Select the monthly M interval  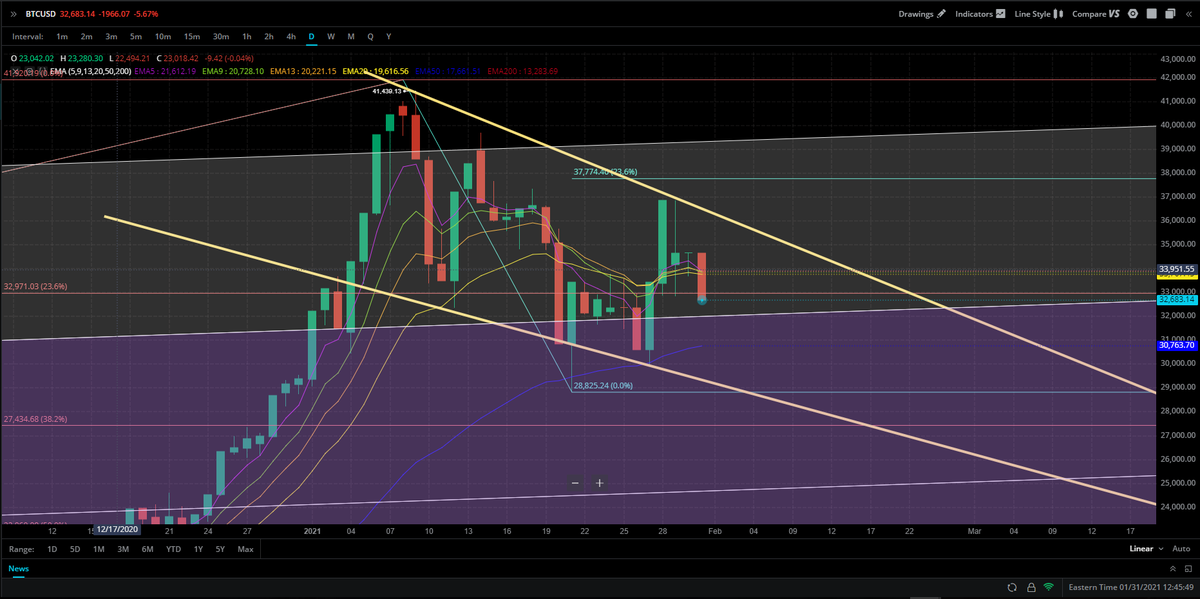click(351, 36)
